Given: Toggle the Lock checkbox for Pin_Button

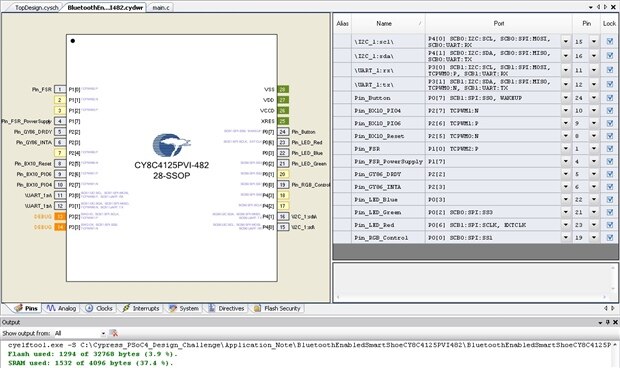Looking at the screenshot, I should coord(609,98).
